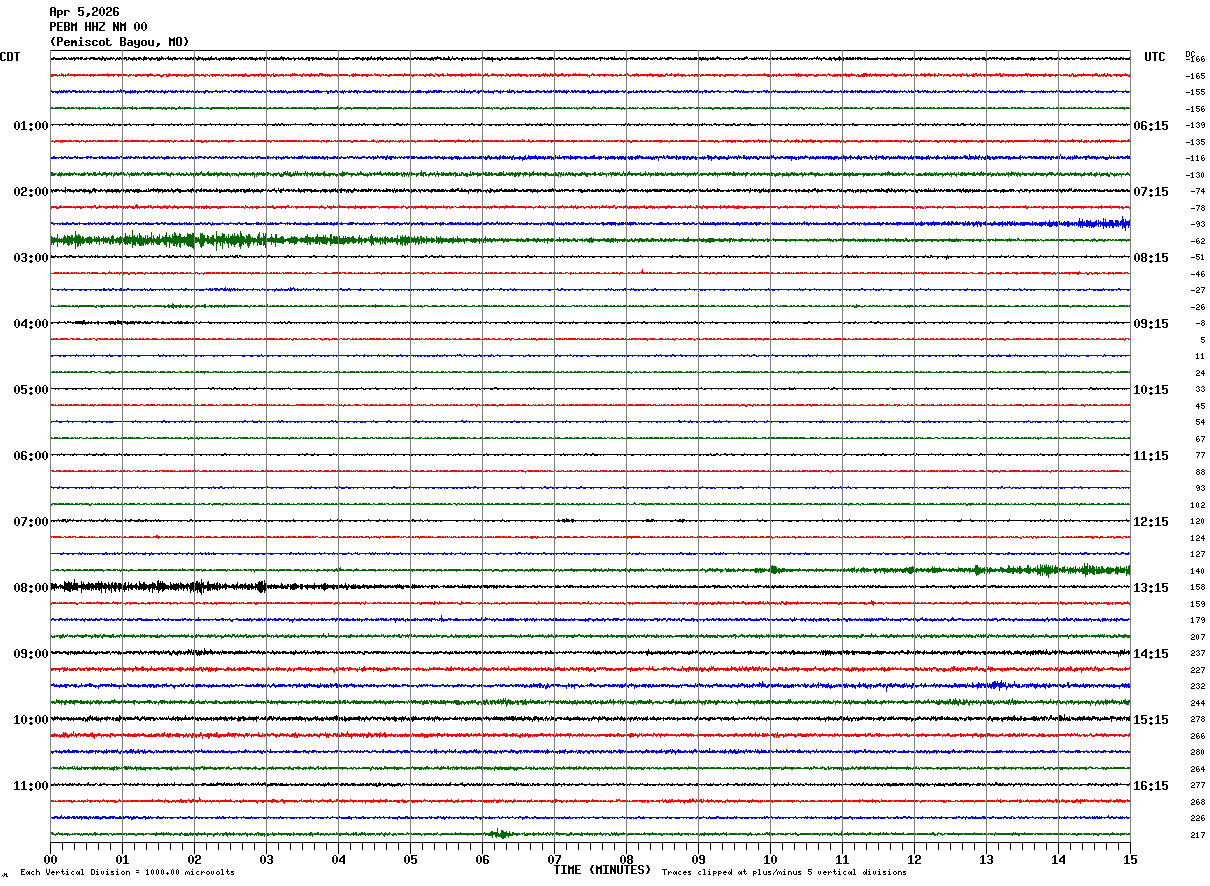1210x886 pixels.
Task: Click the UTC timezone label
Action: click(1155, 57)
